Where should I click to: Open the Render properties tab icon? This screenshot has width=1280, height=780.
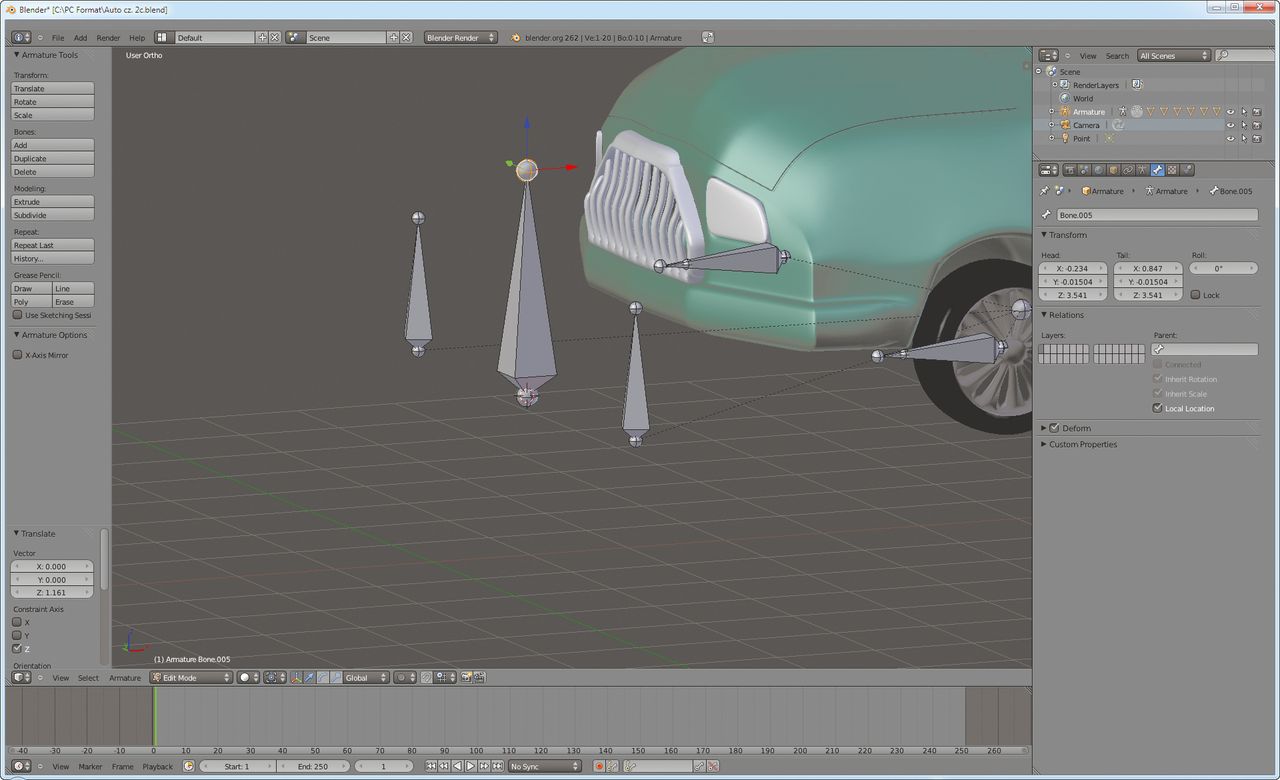1070,170
